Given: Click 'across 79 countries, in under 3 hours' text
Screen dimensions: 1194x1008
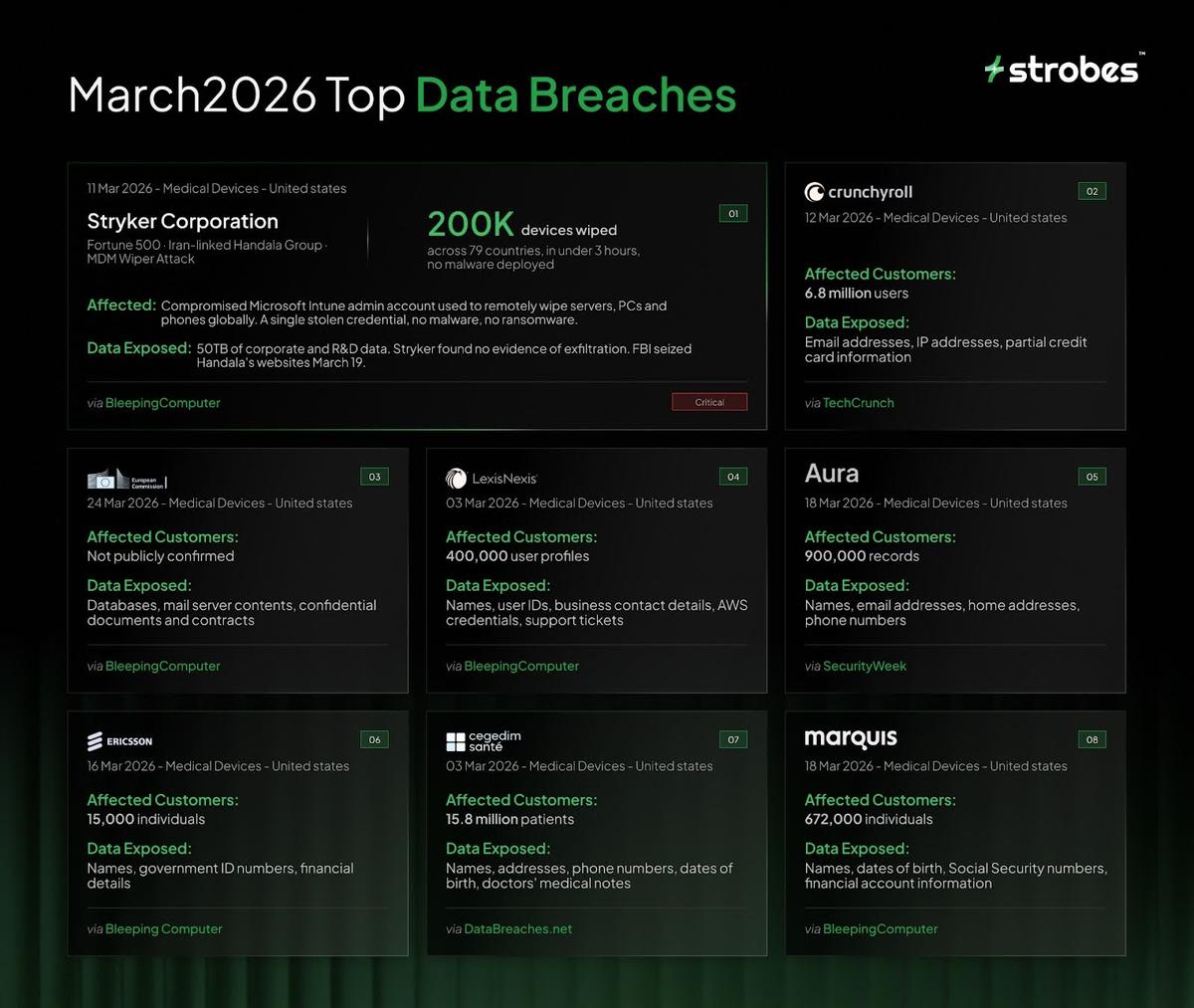Looking at the screenshot, I should click(x=533, y=251).
